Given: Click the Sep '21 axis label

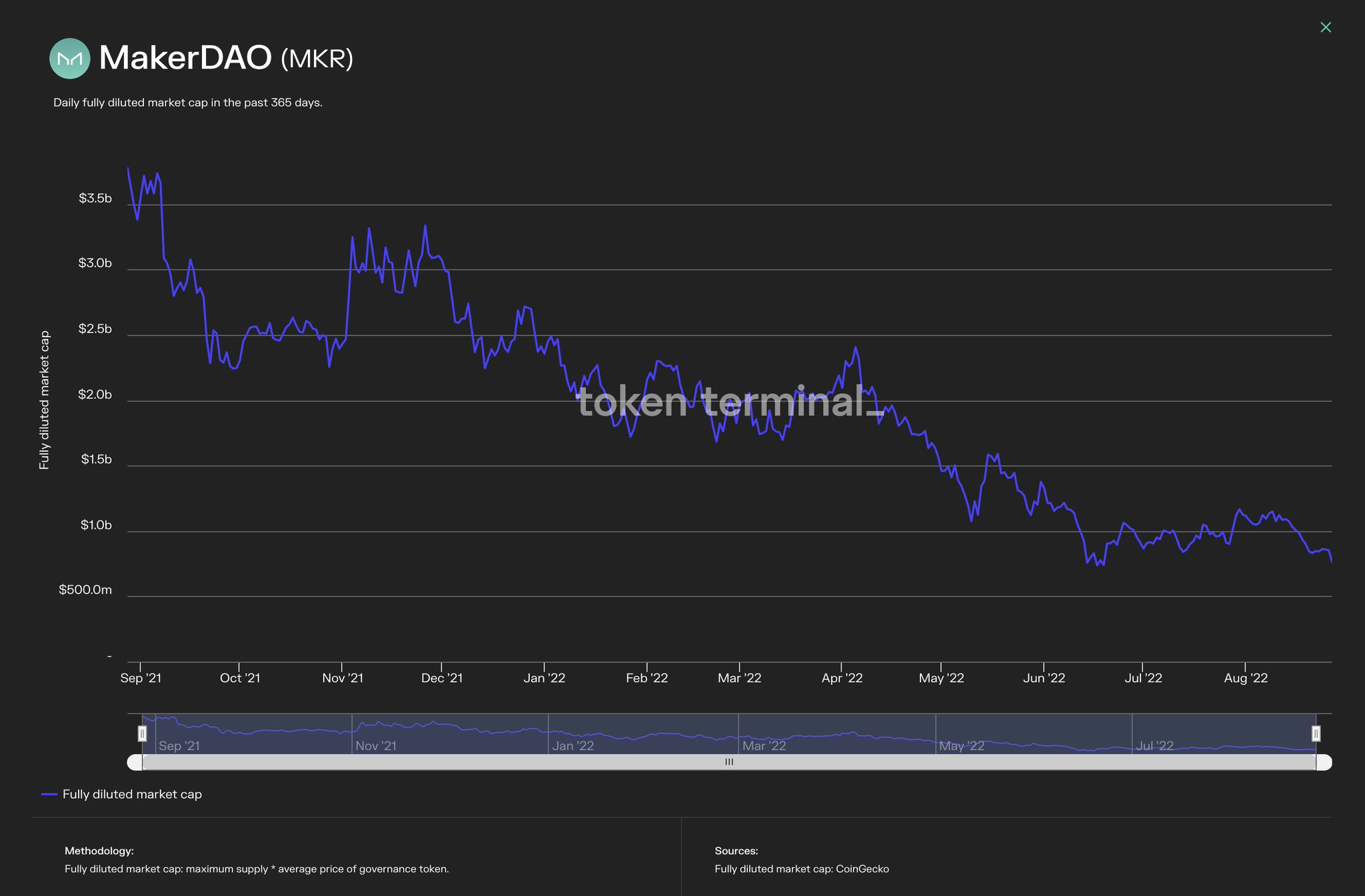Looking at the screenshot, I should tap(141, 677).
